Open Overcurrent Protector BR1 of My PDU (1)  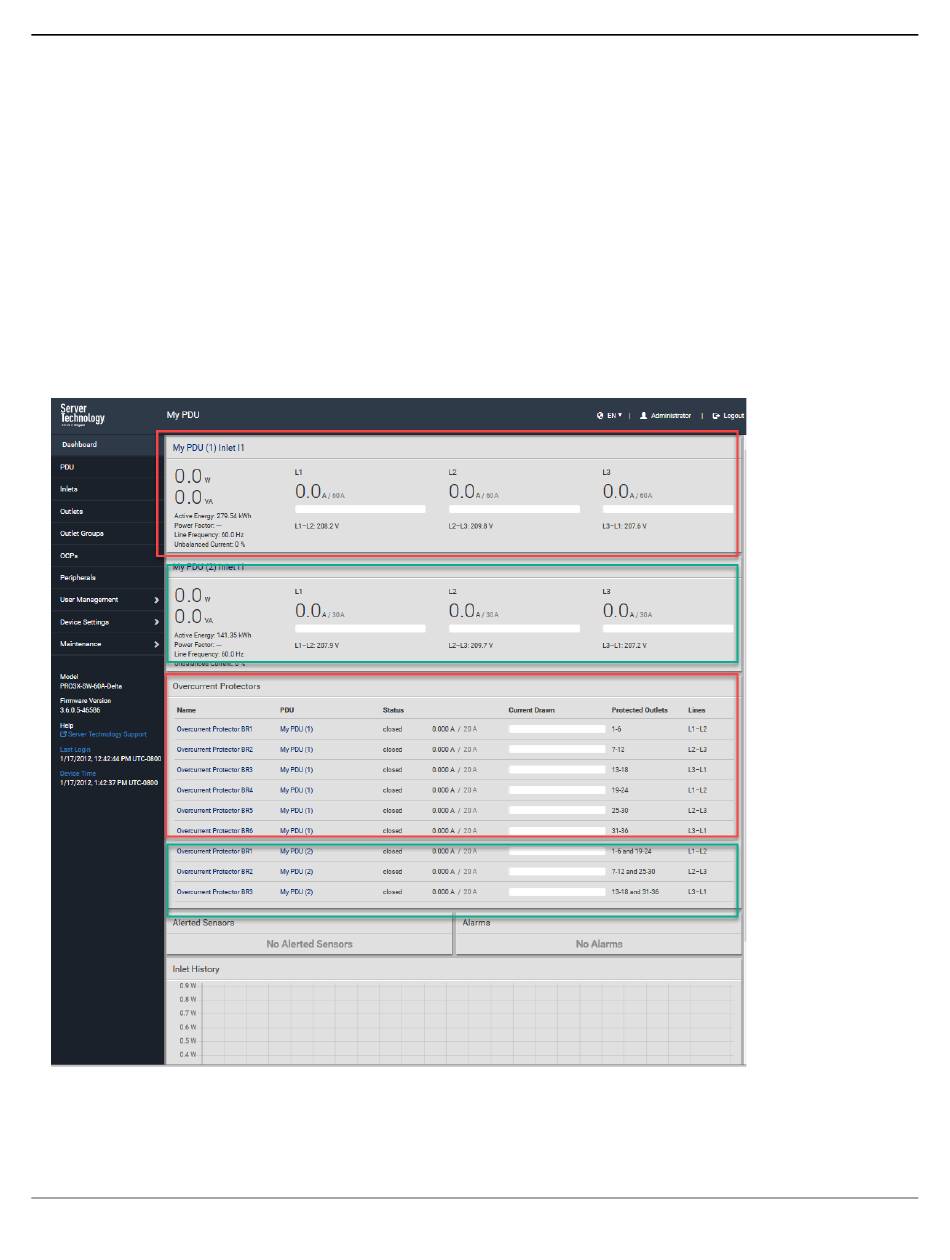pyautogui.click(x=215, y=729)
